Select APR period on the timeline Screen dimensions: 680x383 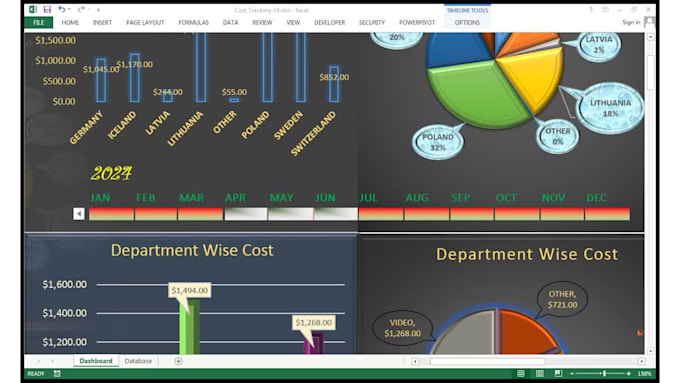pyautogui.click(x=246, y=214)
